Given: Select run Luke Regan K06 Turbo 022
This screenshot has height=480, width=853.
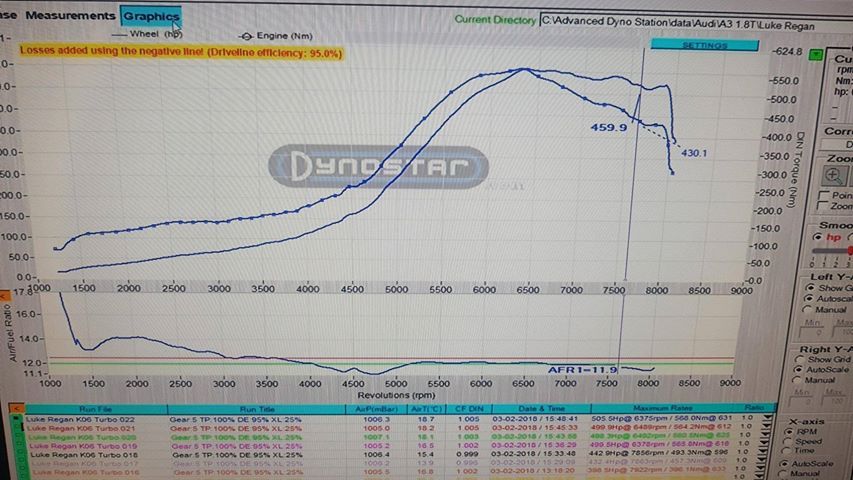Looking at the screenshot, I should click(80, 419).
